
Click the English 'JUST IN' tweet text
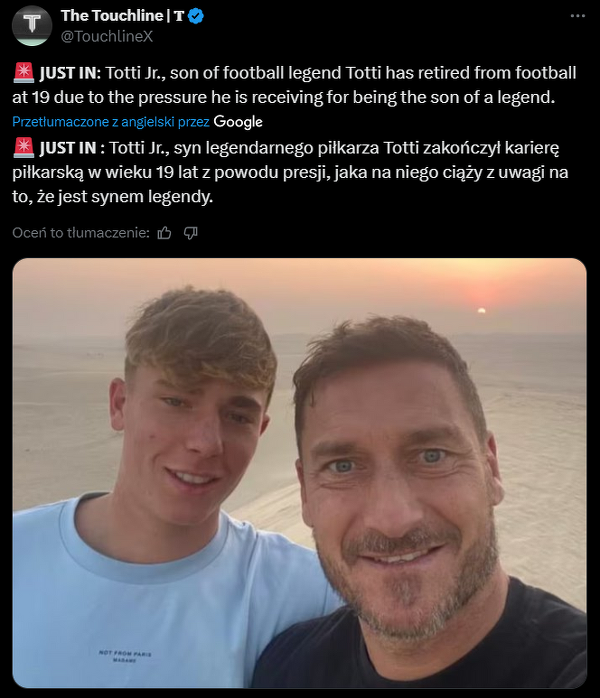[300, 86]
